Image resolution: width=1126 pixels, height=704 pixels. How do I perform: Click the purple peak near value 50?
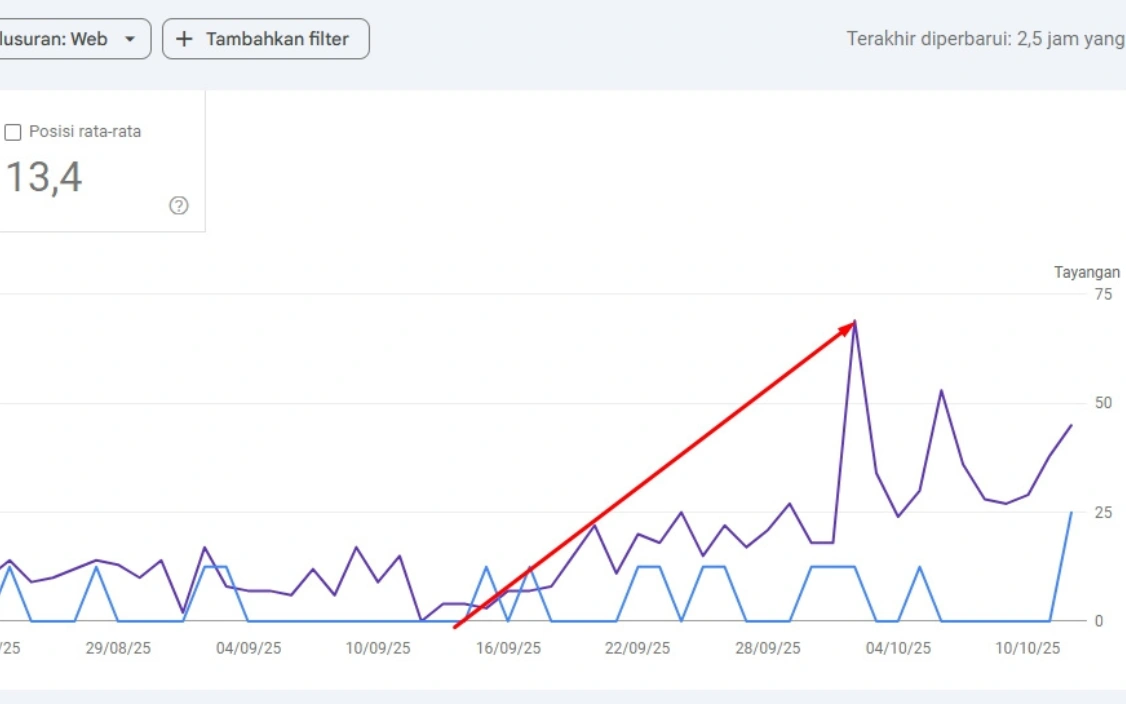[941, 391]
